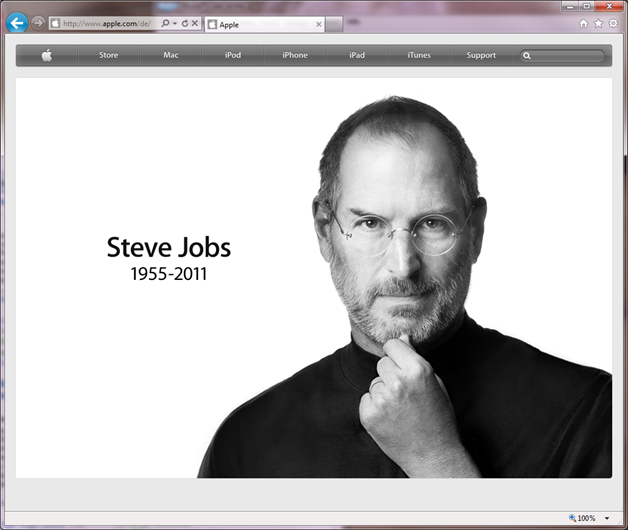
Task: Open a new blank tab
Action: point(334,25)
